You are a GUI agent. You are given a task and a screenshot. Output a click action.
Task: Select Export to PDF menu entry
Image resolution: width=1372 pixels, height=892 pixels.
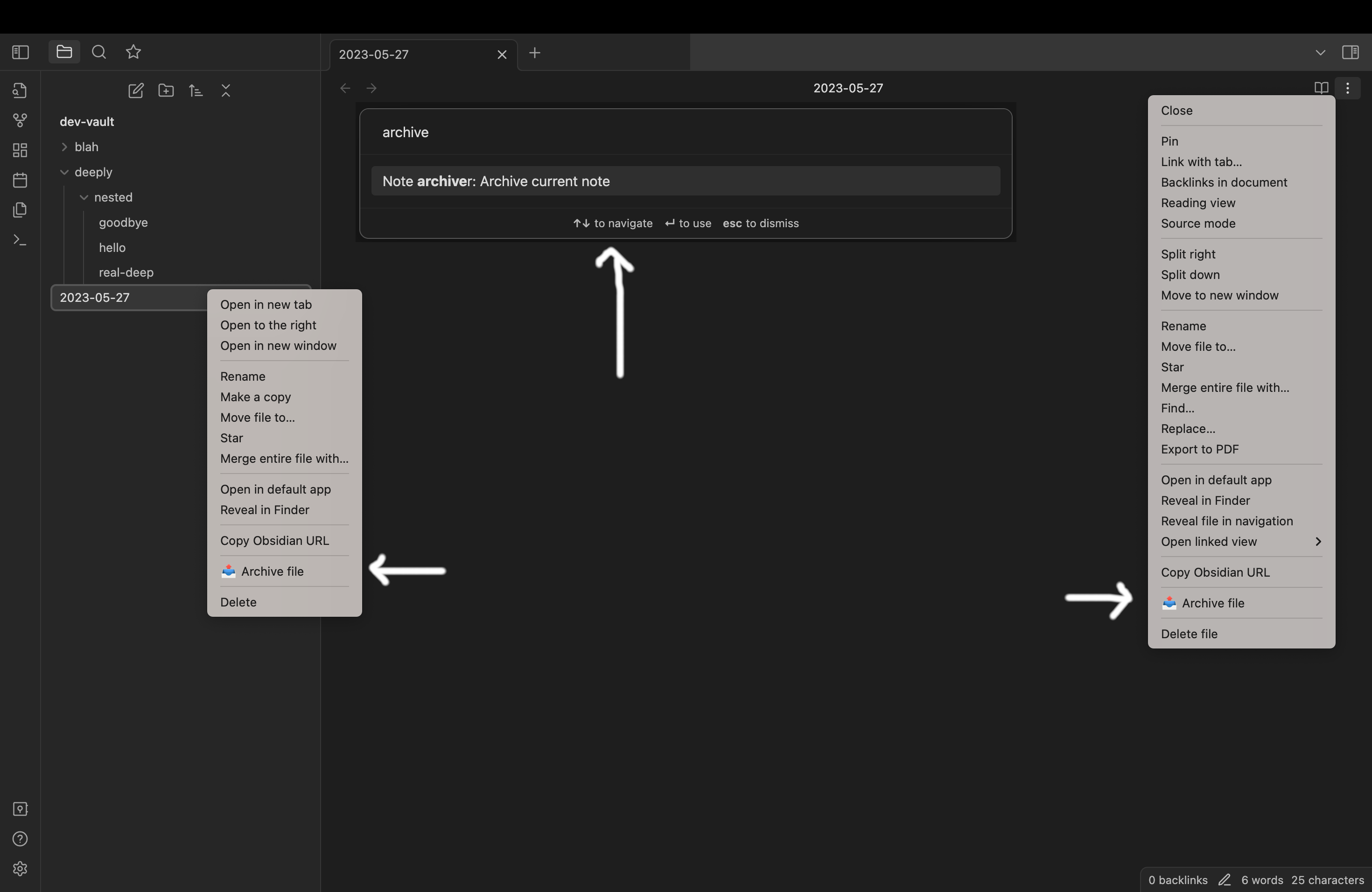(1200, 449)
